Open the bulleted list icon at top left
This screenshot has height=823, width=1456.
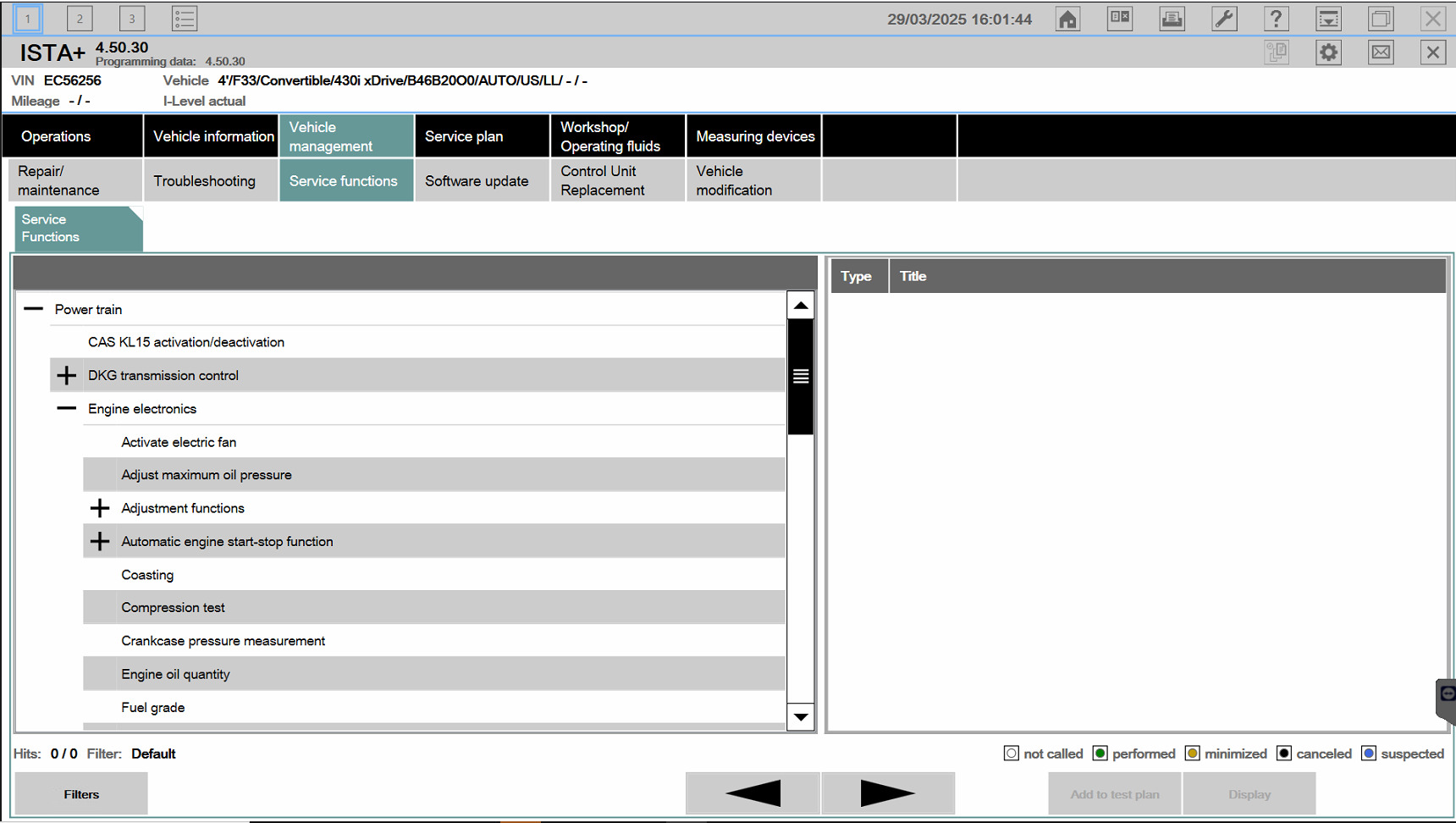(184, 19)
